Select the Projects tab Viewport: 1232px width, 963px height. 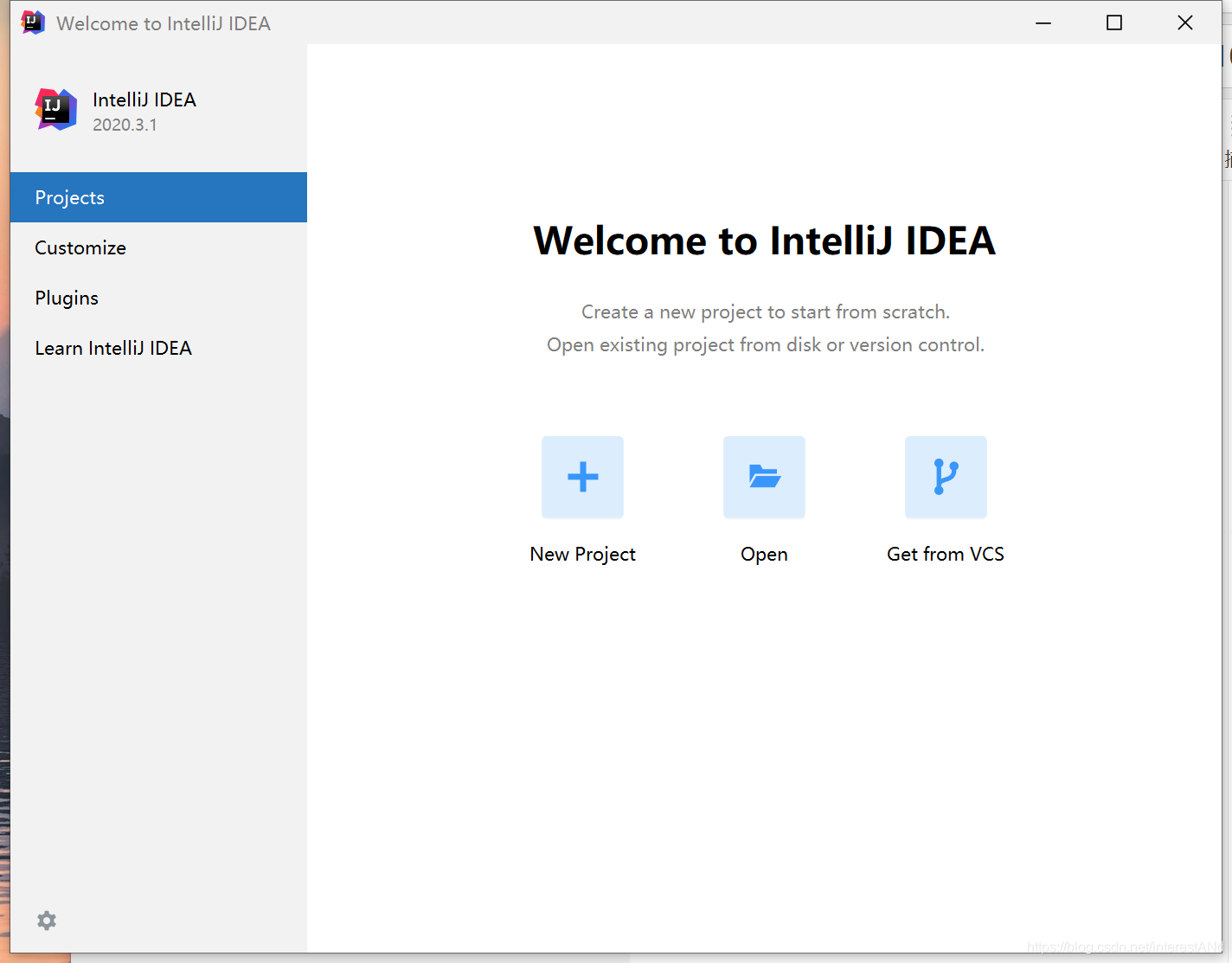pyautogui.click(x=158, y=197)
